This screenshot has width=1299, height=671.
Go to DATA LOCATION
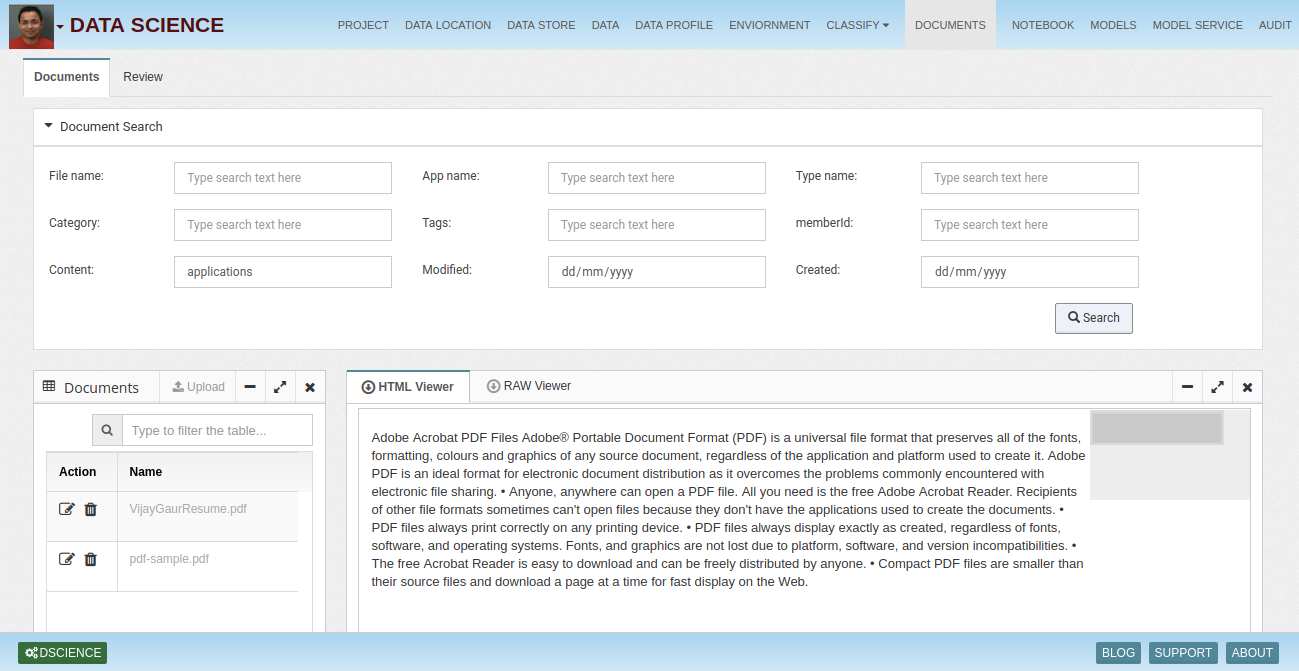tap(448, 25)
